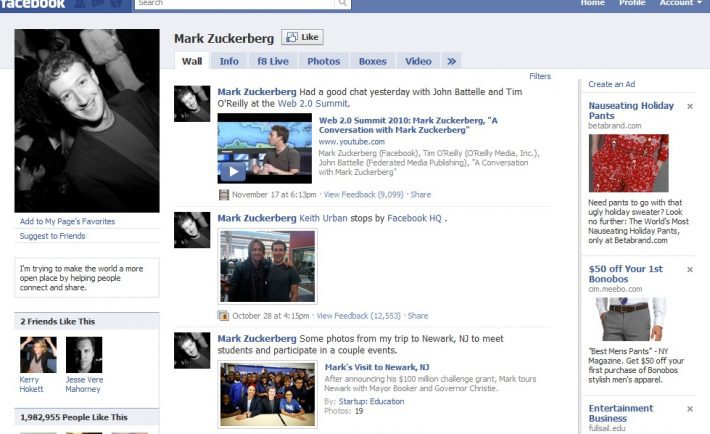Open the Photos tab

pyautogui.click(x=324, y=61)
